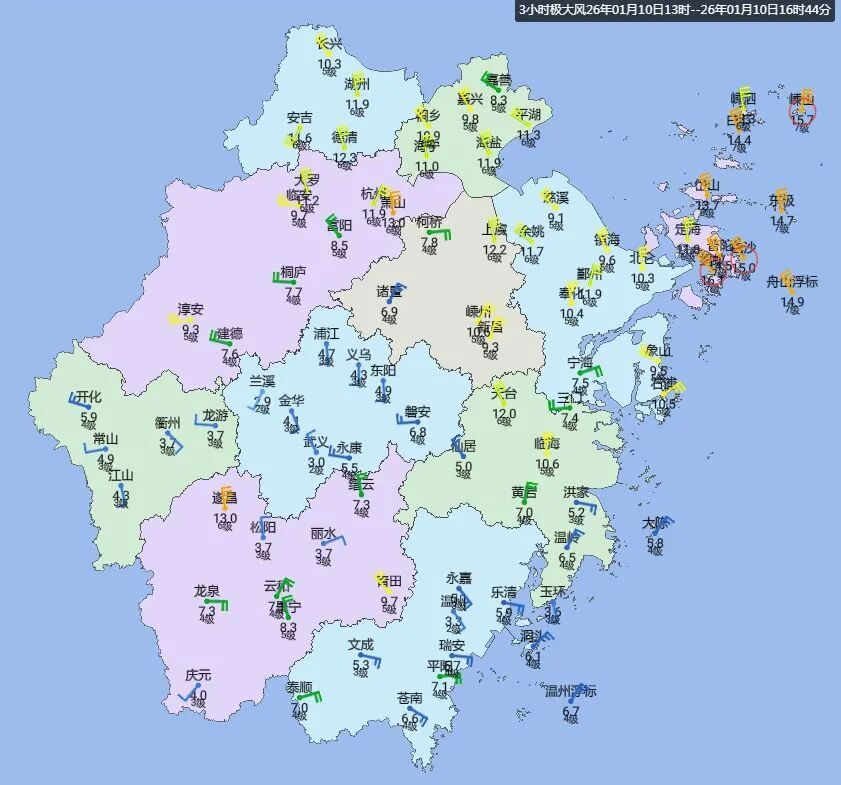This screenshot has width=841, height=785.
Task: Click the 临海 wind speed value 10.6
Action: (x=547, y=463)
